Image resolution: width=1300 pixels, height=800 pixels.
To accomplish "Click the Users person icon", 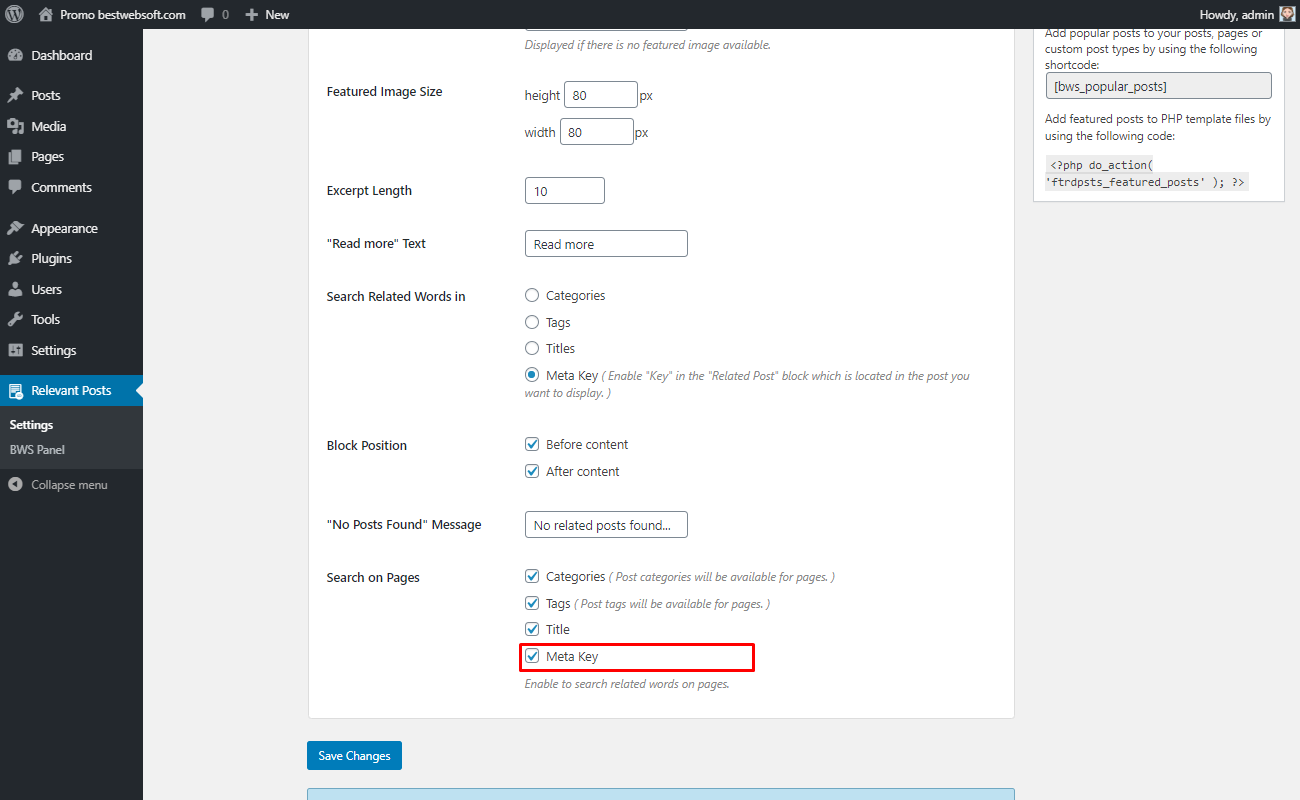I will 15,289.
